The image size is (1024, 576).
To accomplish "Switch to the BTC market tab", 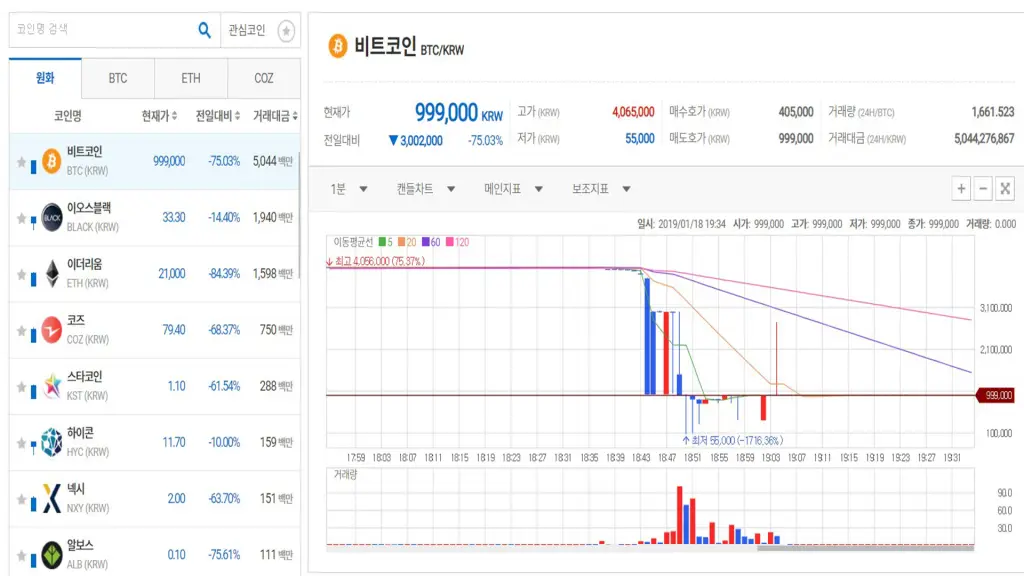I will coord(118,78).
